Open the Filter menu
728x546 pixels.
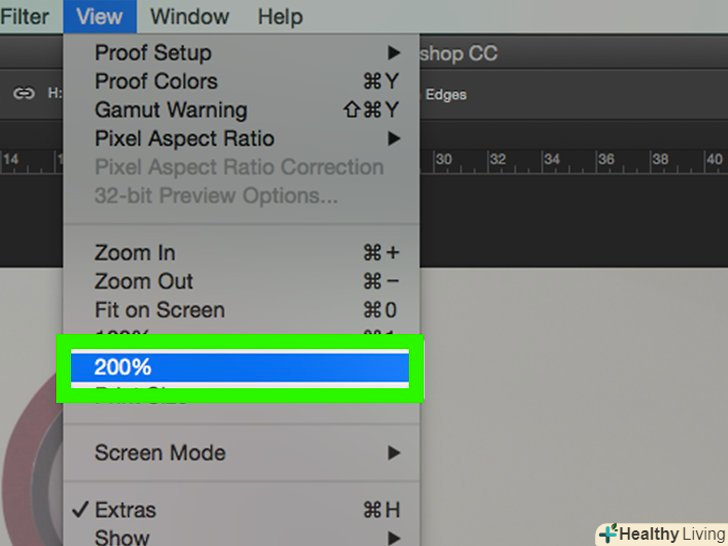[25, 16]
